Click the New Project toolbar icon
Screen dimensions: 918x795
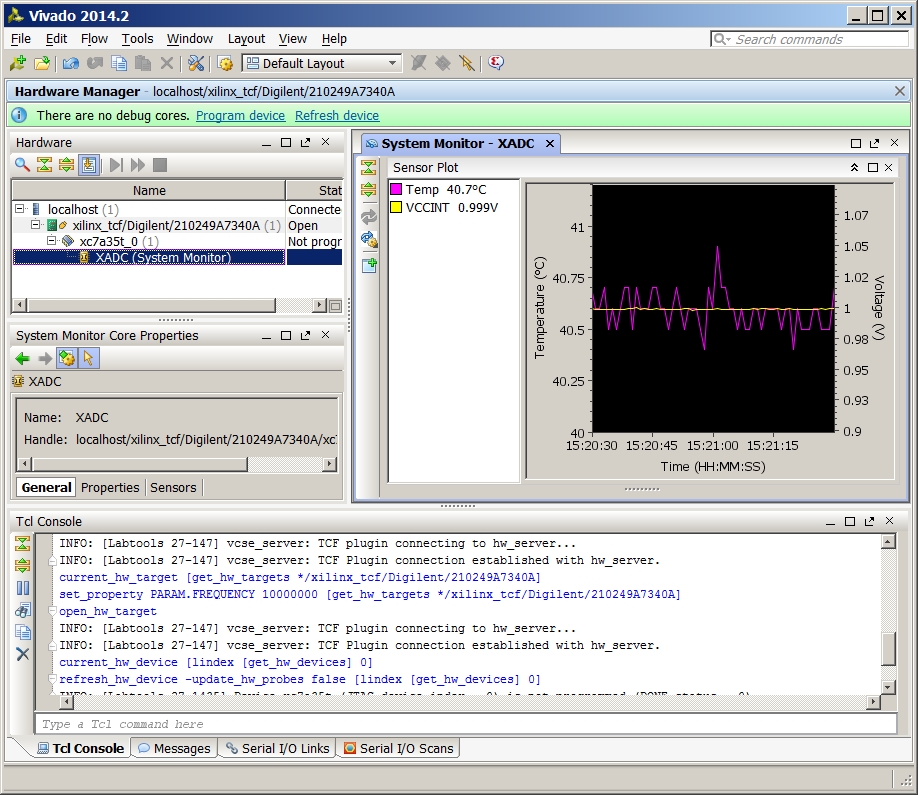coord(18,63)
